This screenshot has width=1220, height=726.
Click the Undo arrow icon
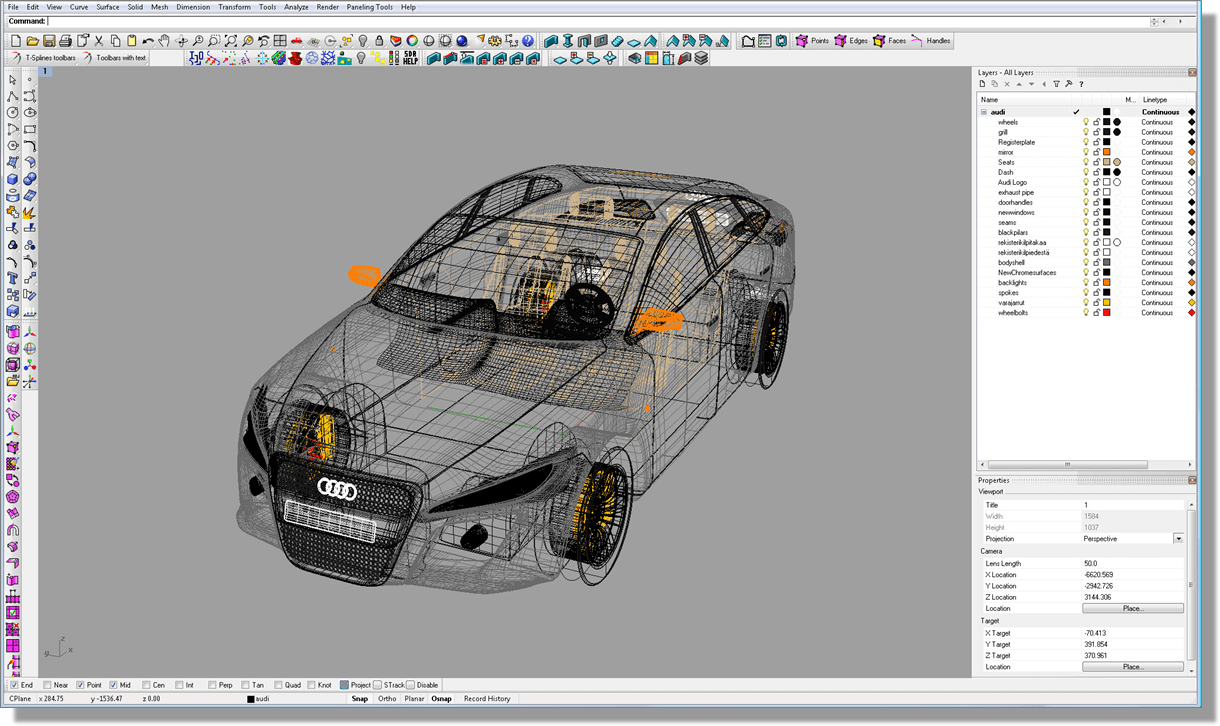pos(148,41)
